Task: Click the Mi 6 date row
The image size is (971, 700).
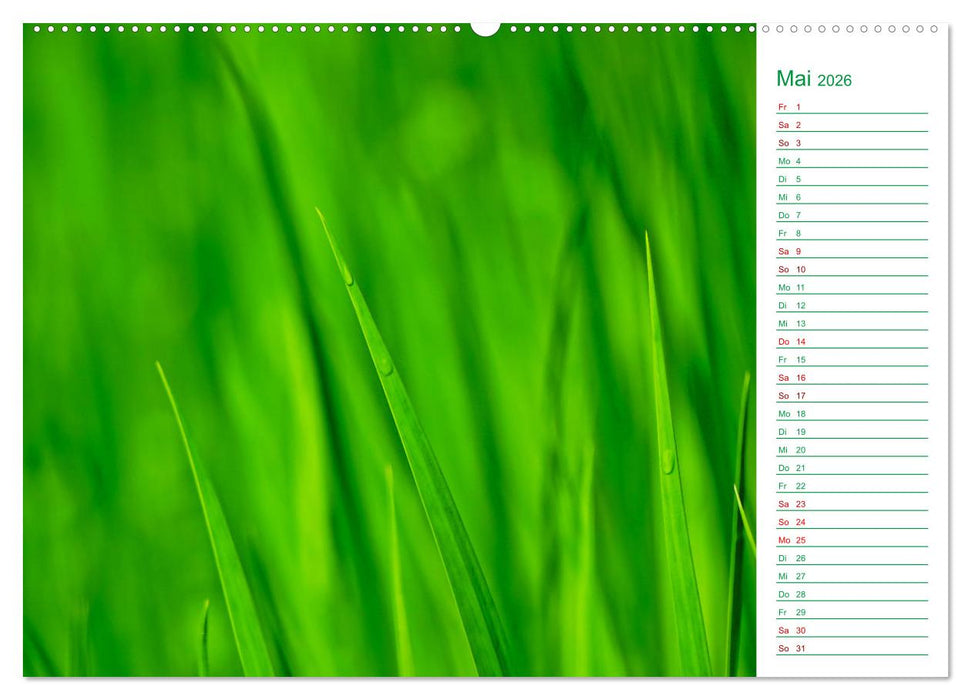Action: pyautogui.click(x=790, y=199)
